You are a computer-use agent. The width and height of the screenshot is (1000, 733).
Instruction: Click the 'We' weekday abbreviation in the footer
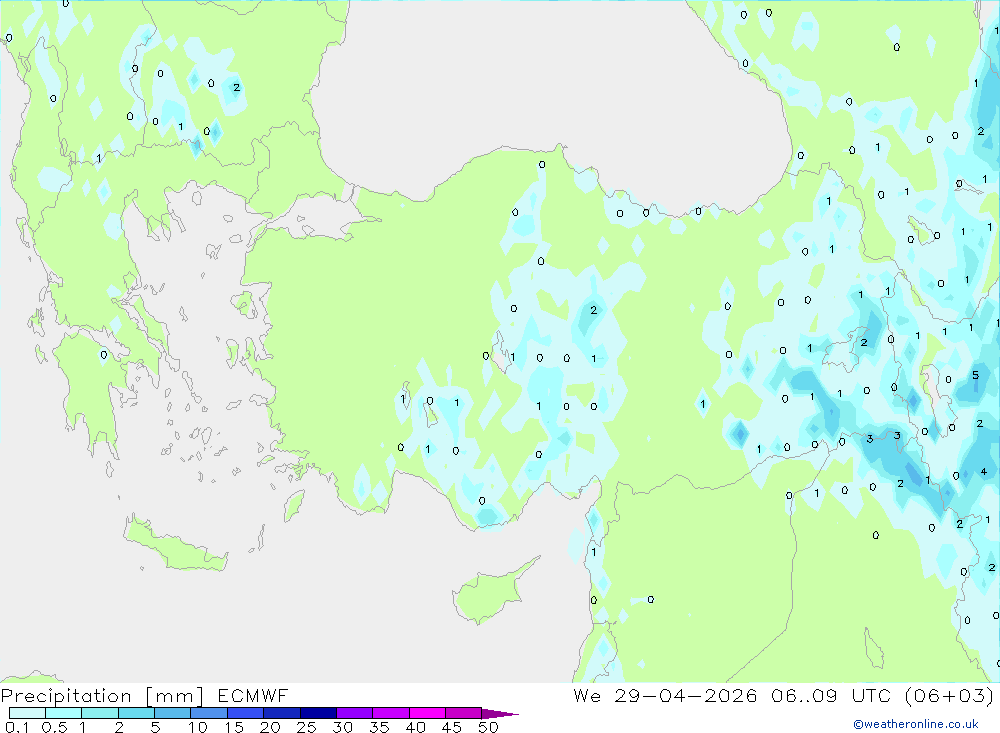(x=587, y=695)
